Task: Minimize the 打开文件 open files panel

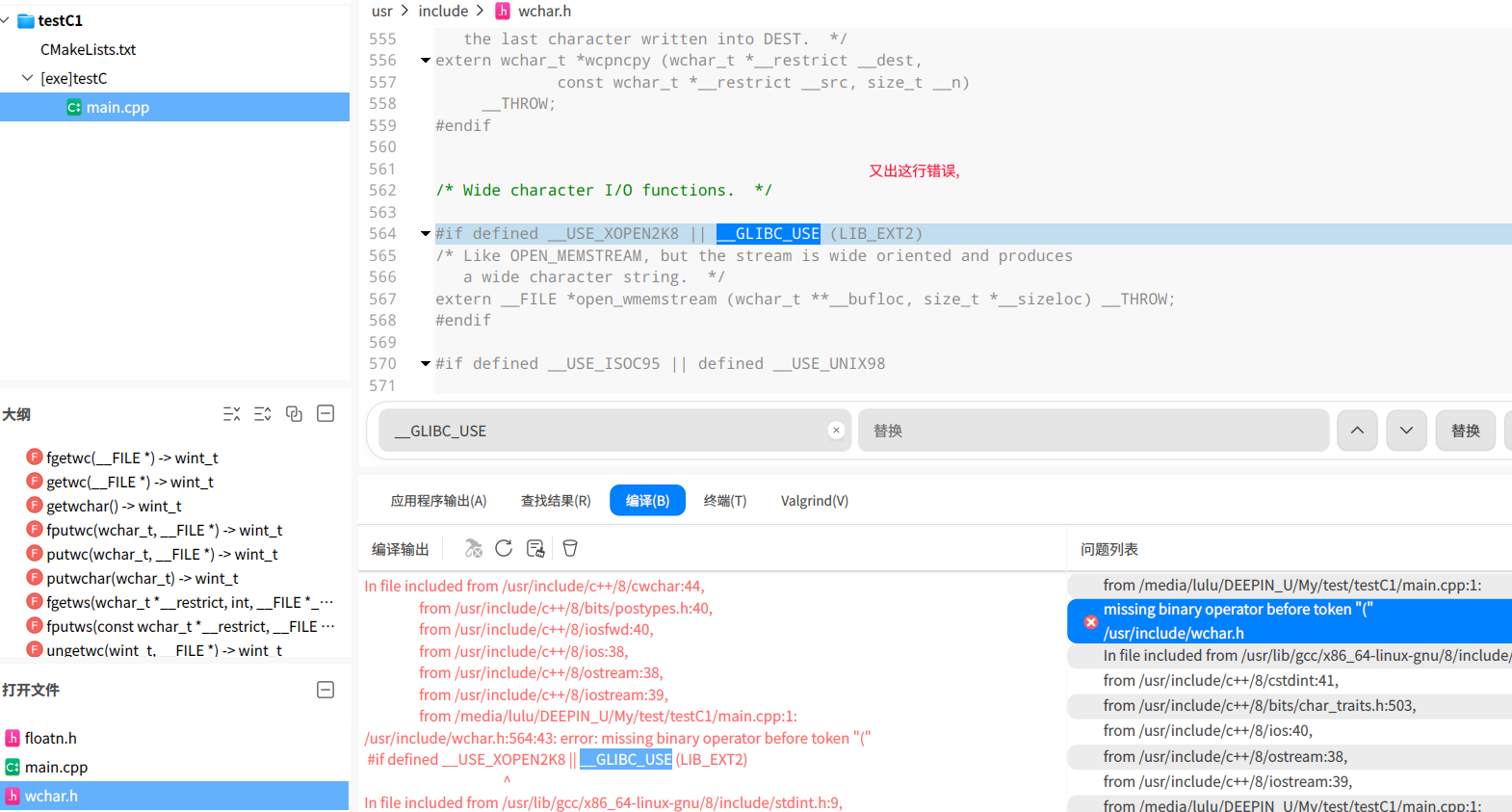Action: [x=326, y=690]
